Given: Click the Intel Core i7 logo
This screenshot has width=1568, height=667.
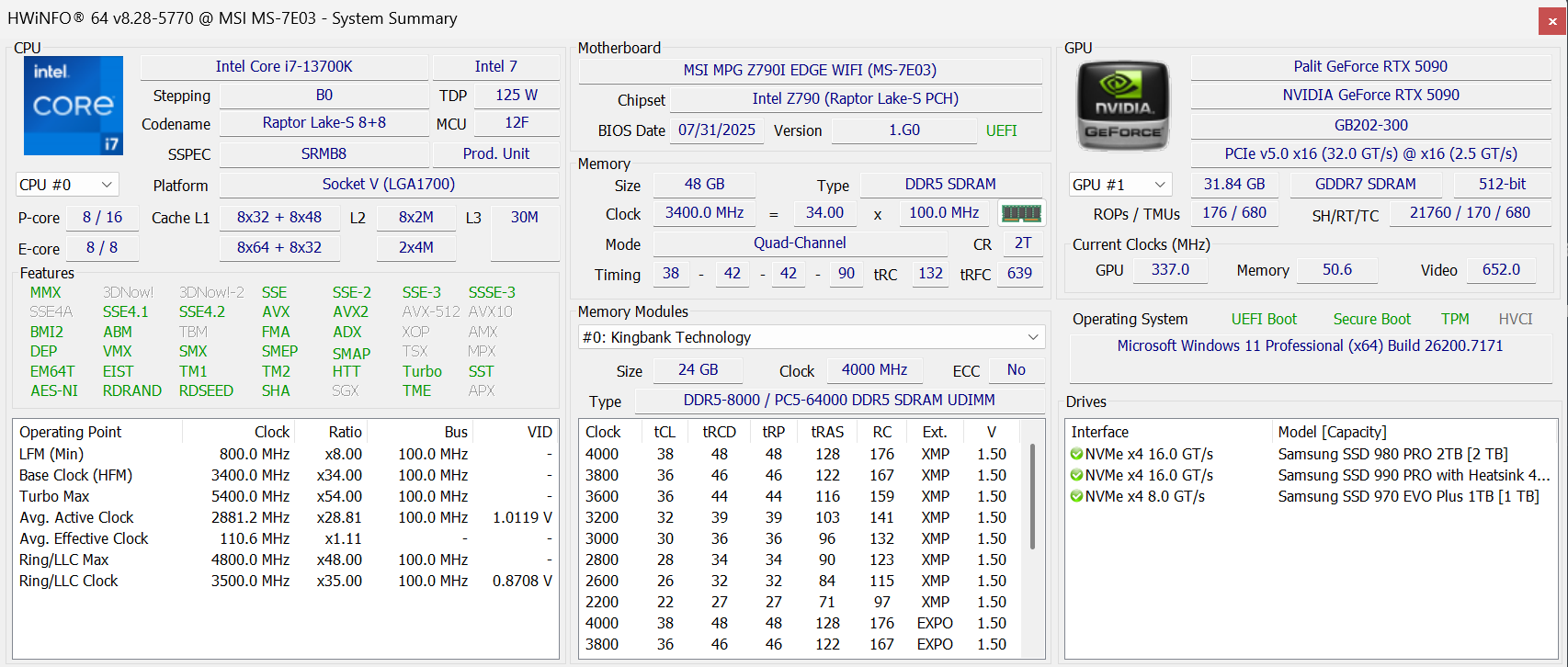Looking at the screenshot, I should [x=74, y=106].
